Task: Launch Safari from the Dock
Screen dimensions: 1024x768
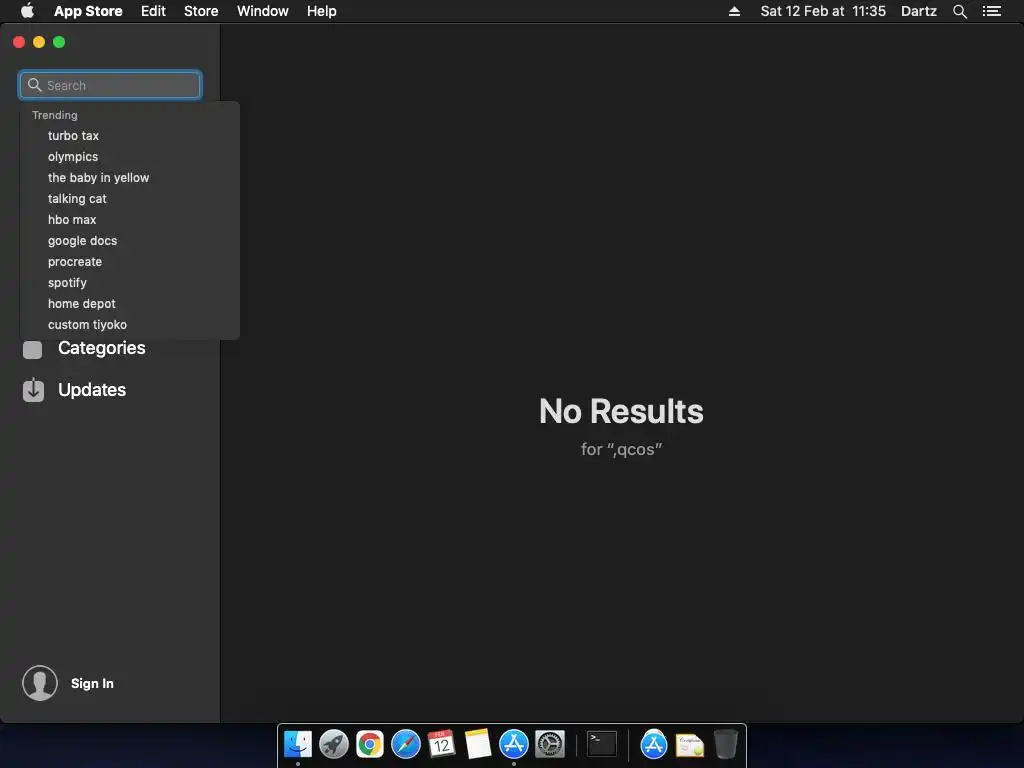Action: pos(406,744)
